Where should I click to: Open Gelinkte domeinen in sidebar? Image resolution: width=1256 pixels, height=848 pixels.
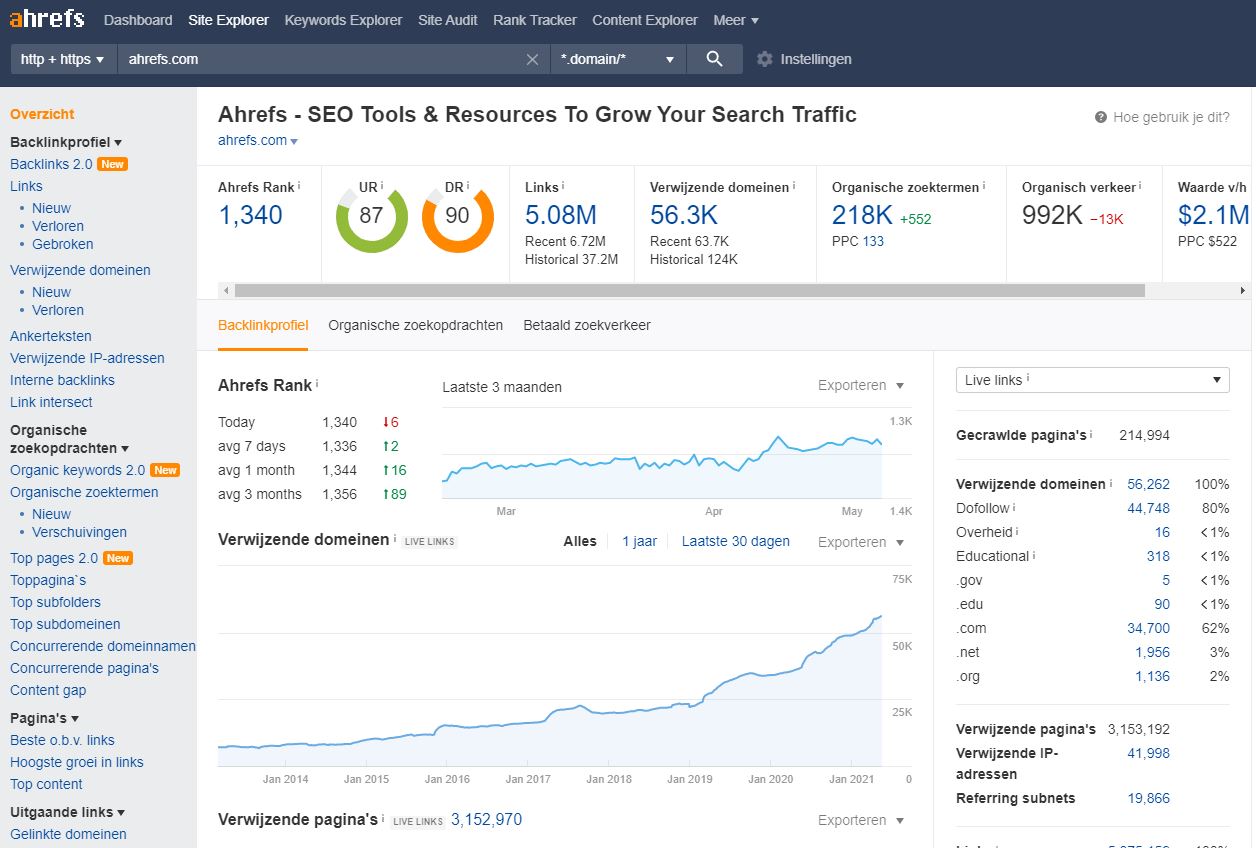pyautogui.click(x=68, y=834)
